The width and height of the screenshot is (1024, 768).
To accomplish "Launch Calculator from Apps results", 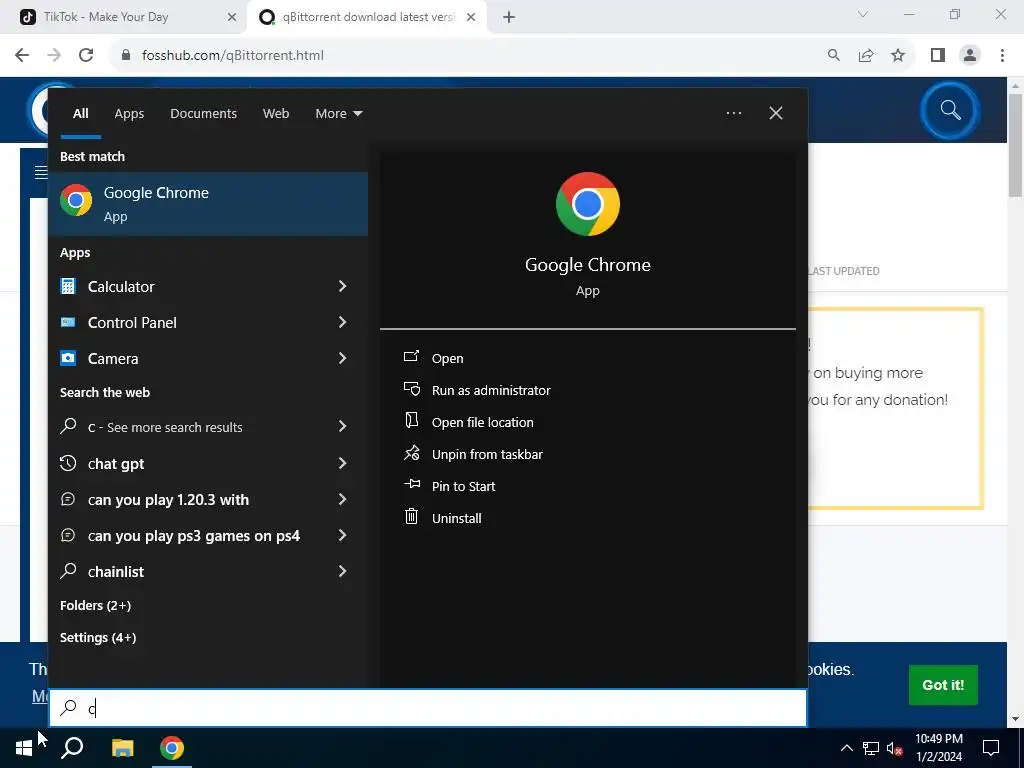I will point(121,287).
